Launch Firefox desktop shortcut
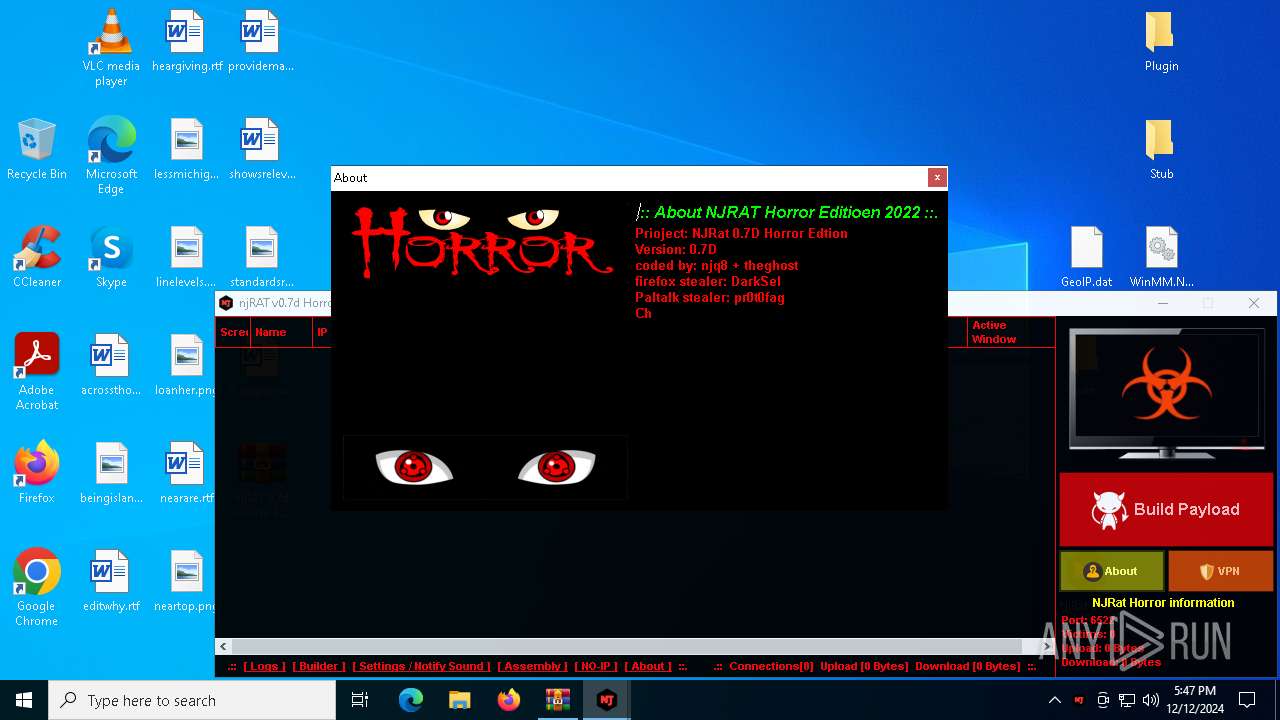Image resolution: width=1280 pixels, height=720 pixels. pos(37,474)
